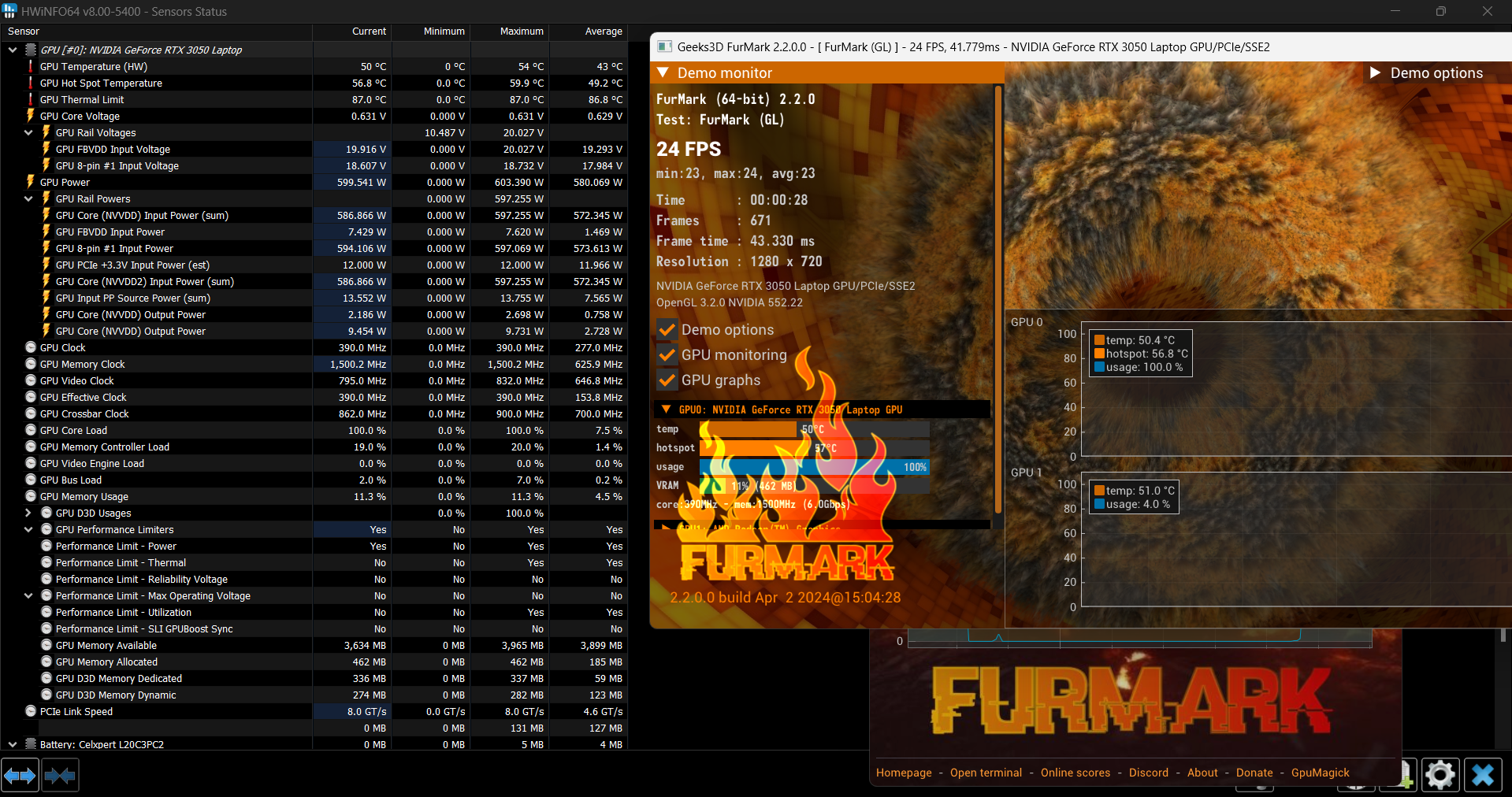Collapse the GPU Rail Powers group
1512x797 pixels.
pyautogui.click(x=28, y=198)
